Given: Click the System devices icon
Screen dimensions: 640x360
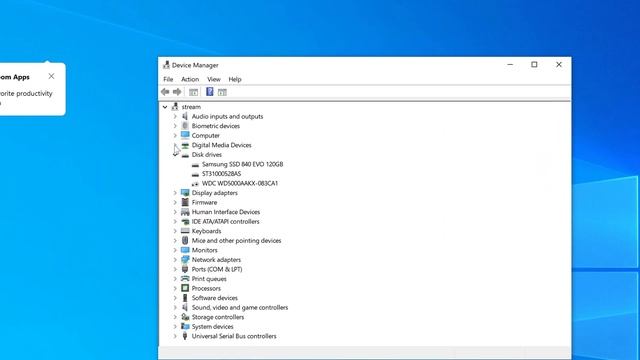Looking at the screenshot, I should (x=185, y=327).
